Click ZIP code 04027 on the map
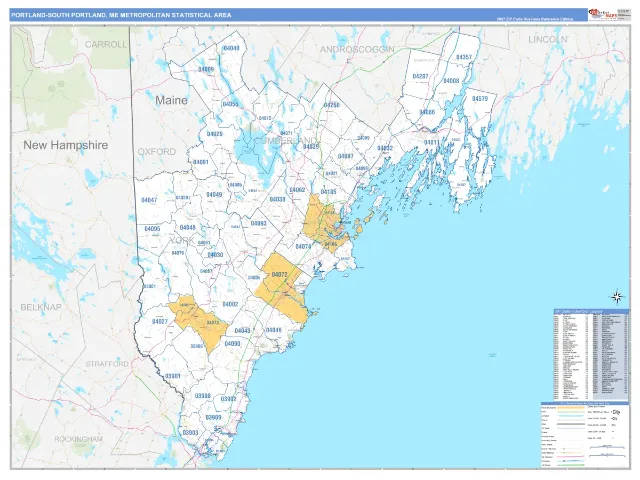The height and width of the screenshot is (480, 640). pyautogui.click(x=160, y=322)
